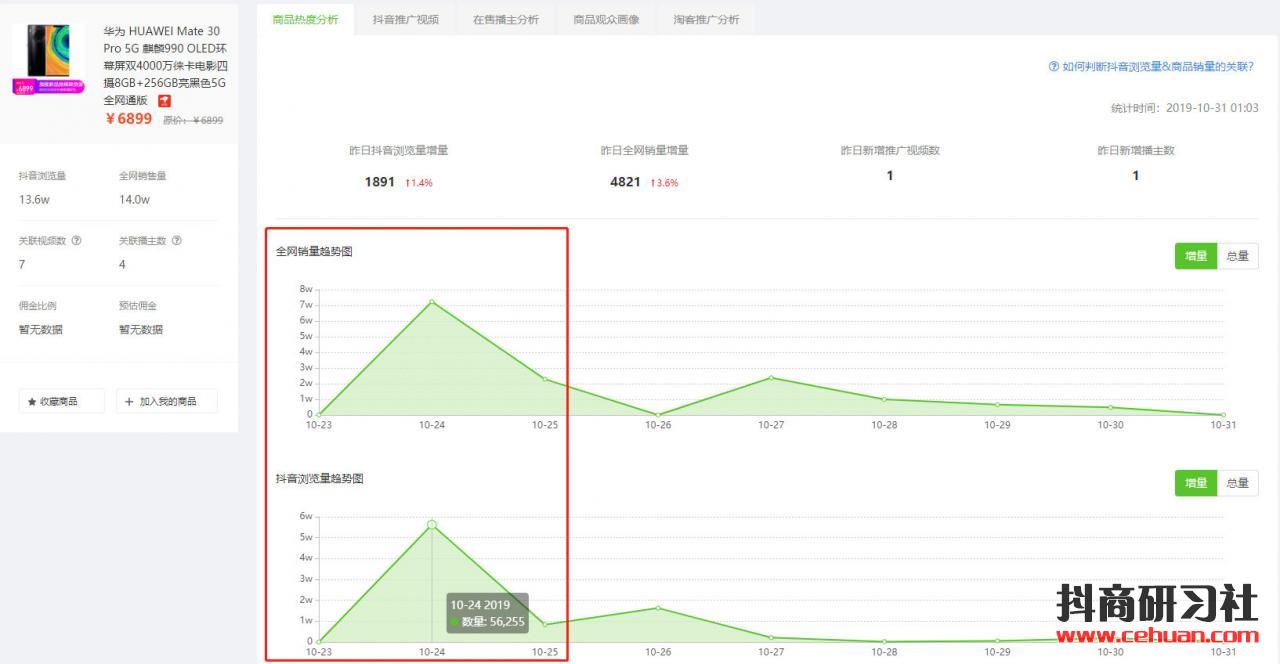The height and width of the screenshot is (664, 1280).
Task: Open the Huawei Mate 30 product thumbnail
Action: pyautogui.click(x=48, y=58)
